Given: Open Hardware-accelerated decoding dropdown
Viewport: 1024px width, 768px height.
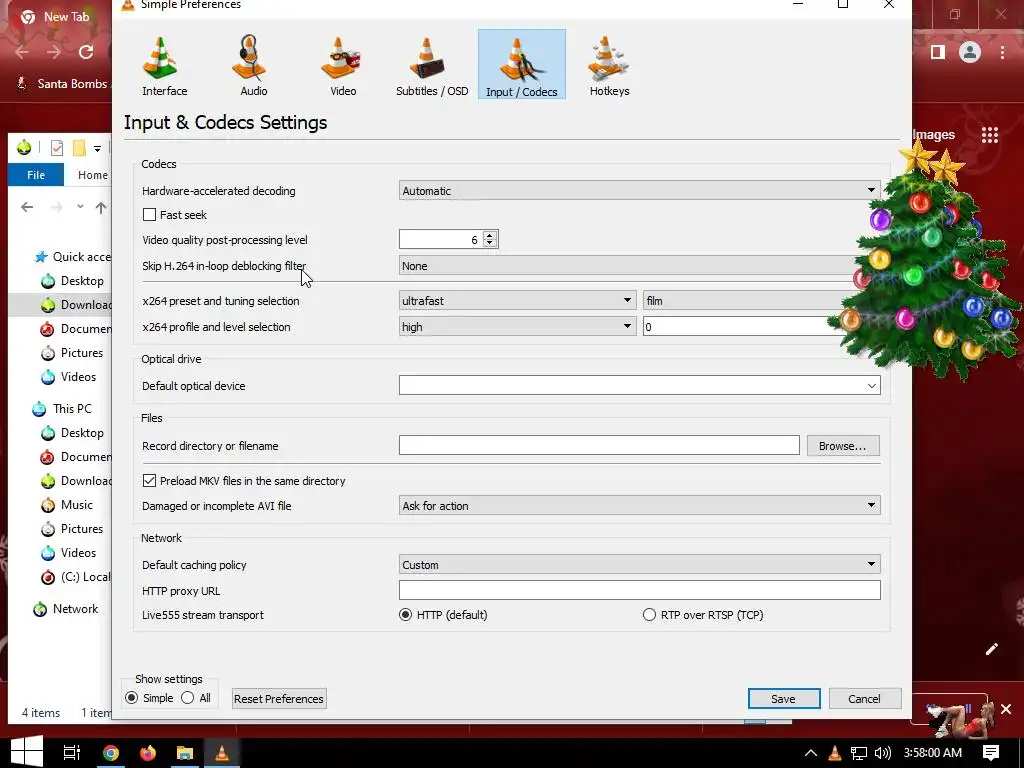Looking at the screenshot, I should [x=639, y=191].
